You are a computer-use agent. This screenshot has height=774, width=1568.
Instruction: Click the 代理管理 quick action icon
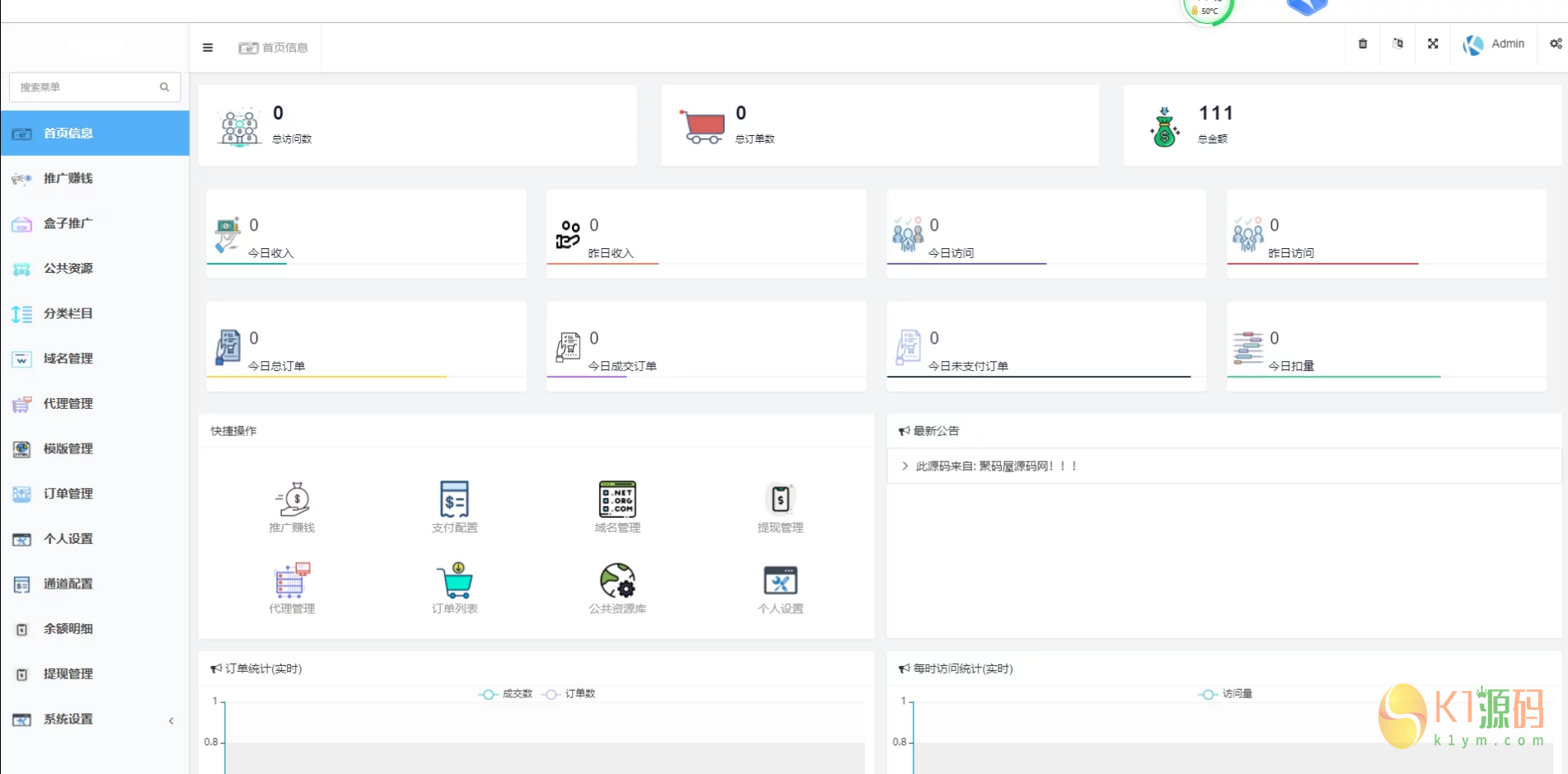click(x=292, y=581)
